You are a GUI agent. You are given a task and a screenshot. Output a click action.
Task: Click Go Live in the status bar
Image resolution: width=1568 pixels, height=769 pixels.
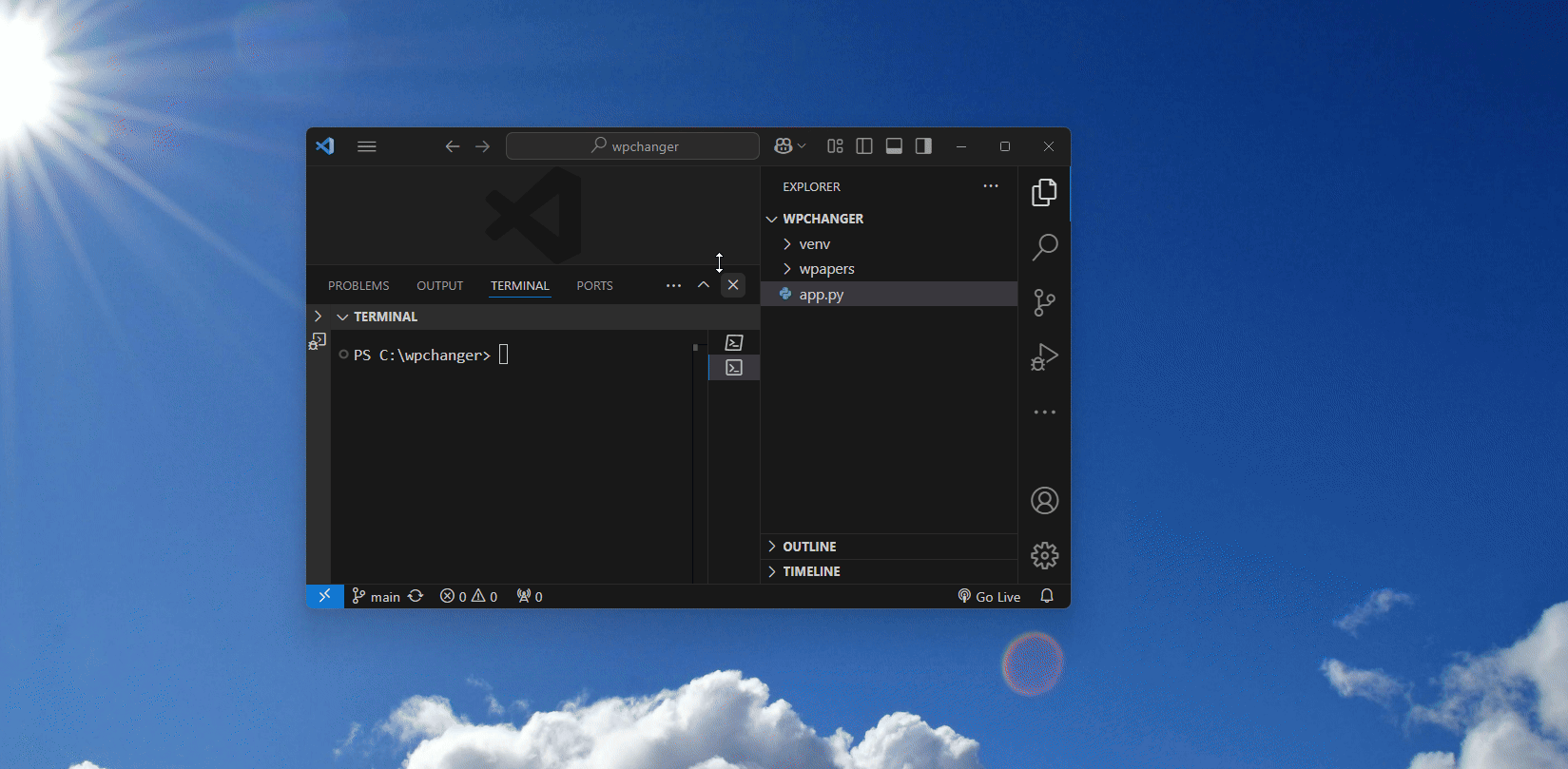click(x=989, y=596)
